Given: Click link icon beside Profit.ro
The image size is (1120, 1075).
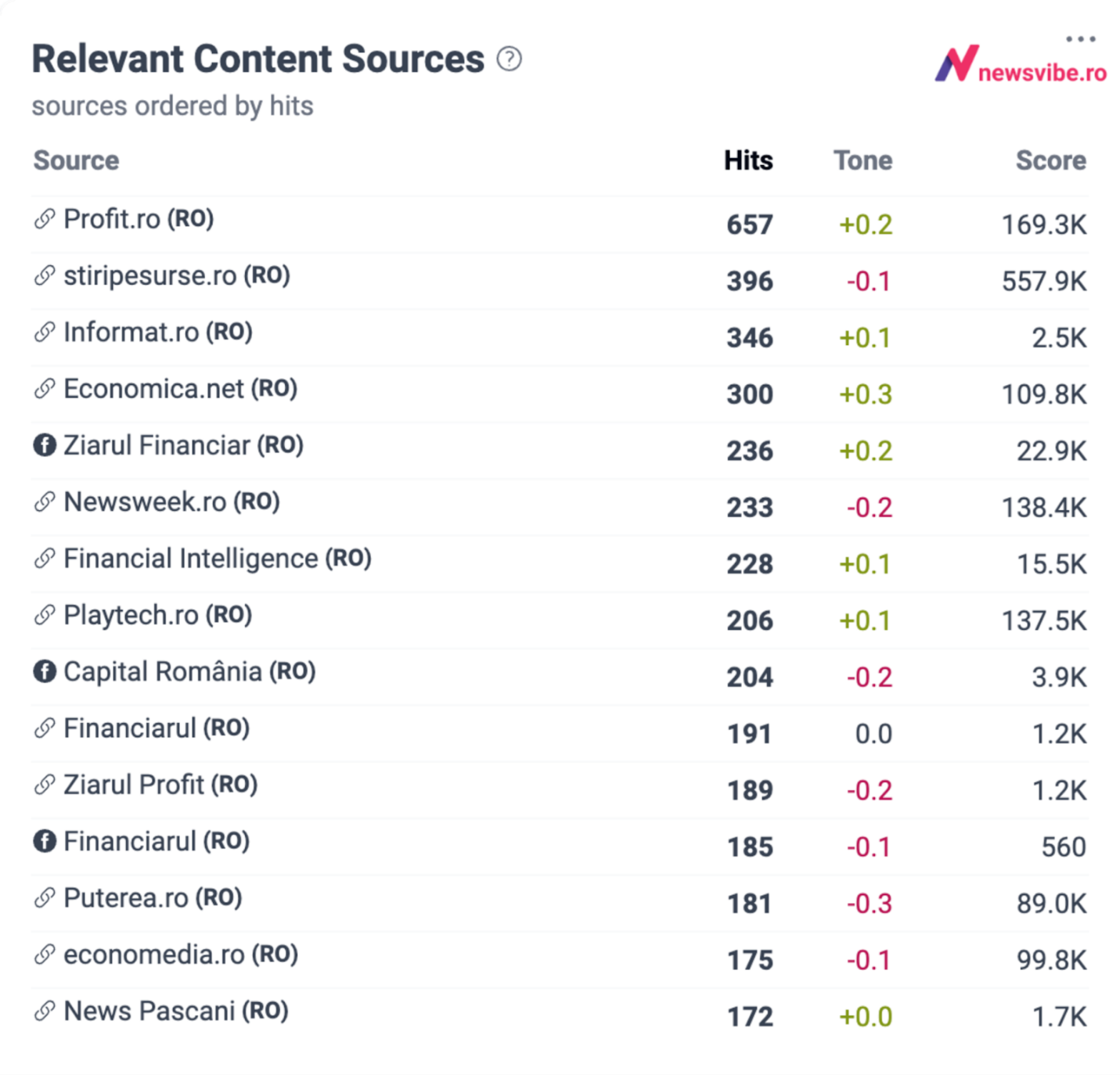Looking at the screenshot, I should pos(45,219).
